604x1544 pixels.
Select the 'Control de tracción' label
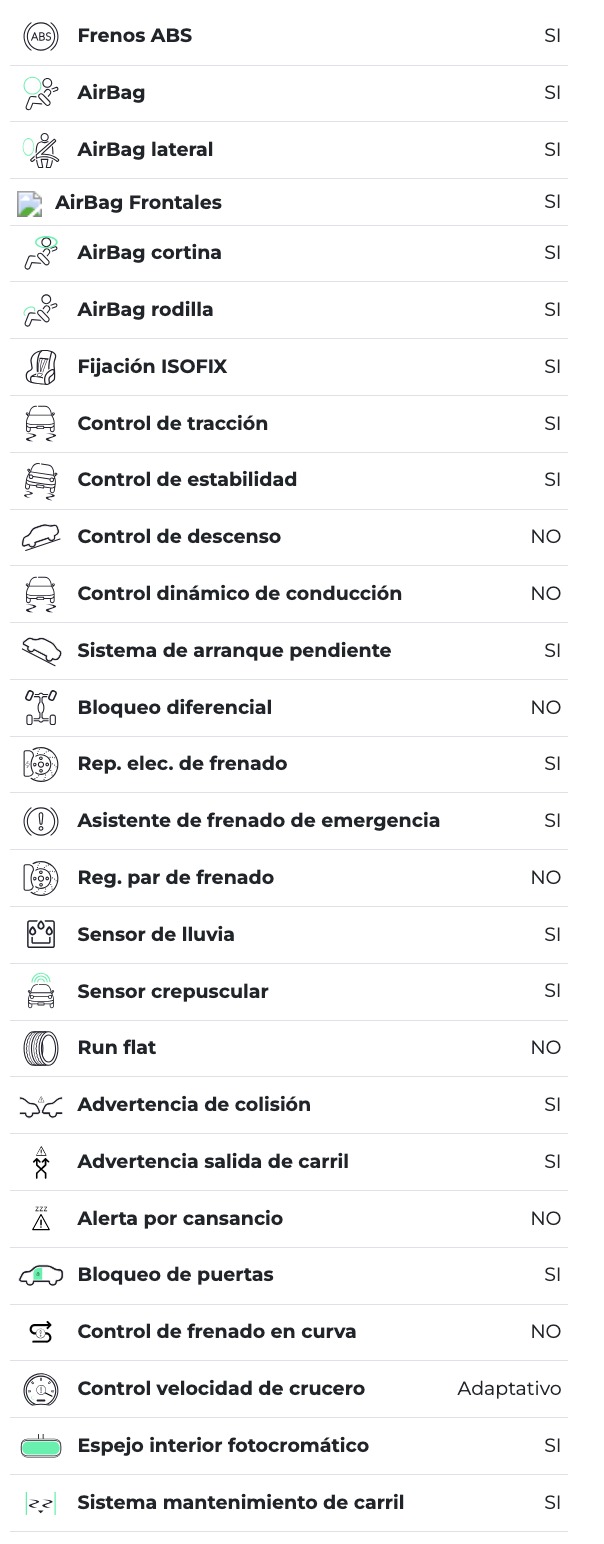coord(172,424)
